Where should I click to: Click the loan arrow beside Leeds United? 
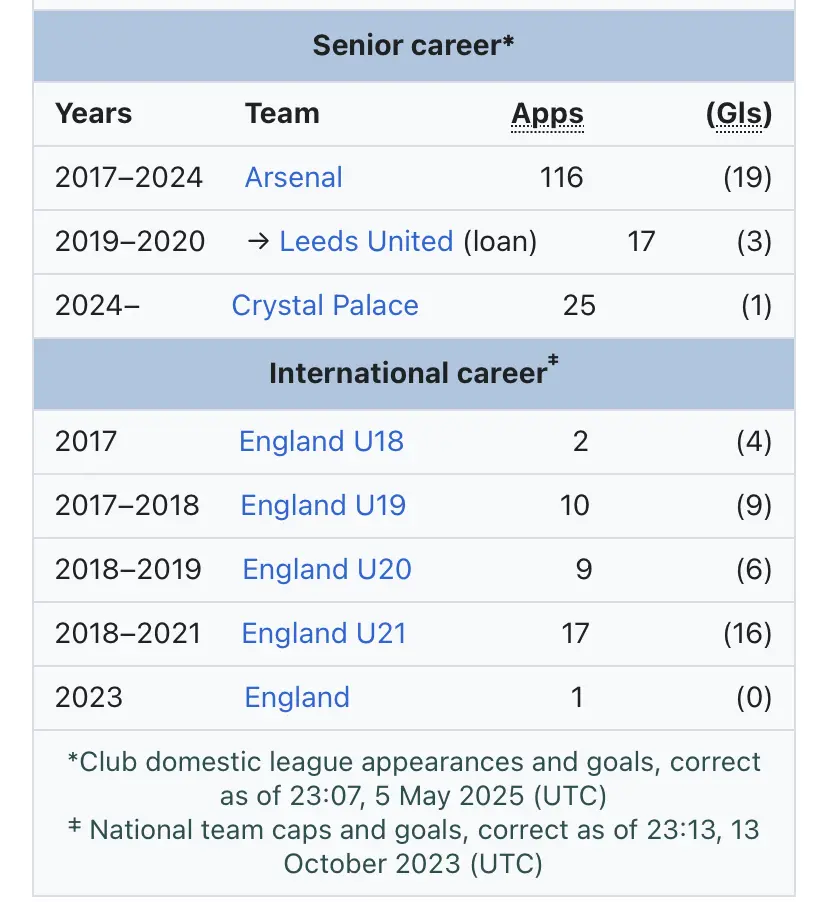point(258,241)
